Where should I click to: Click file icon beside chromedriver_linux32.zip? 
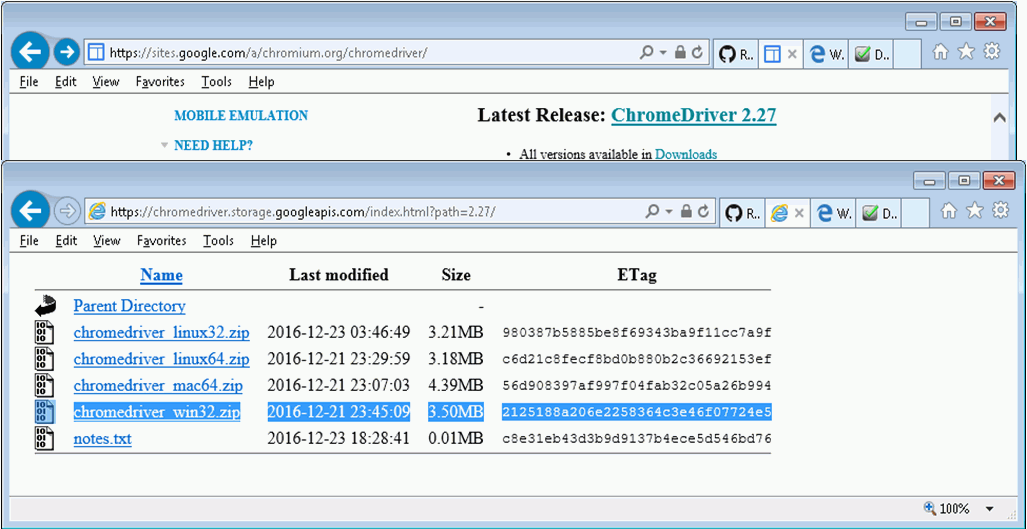tap(44, 332)
